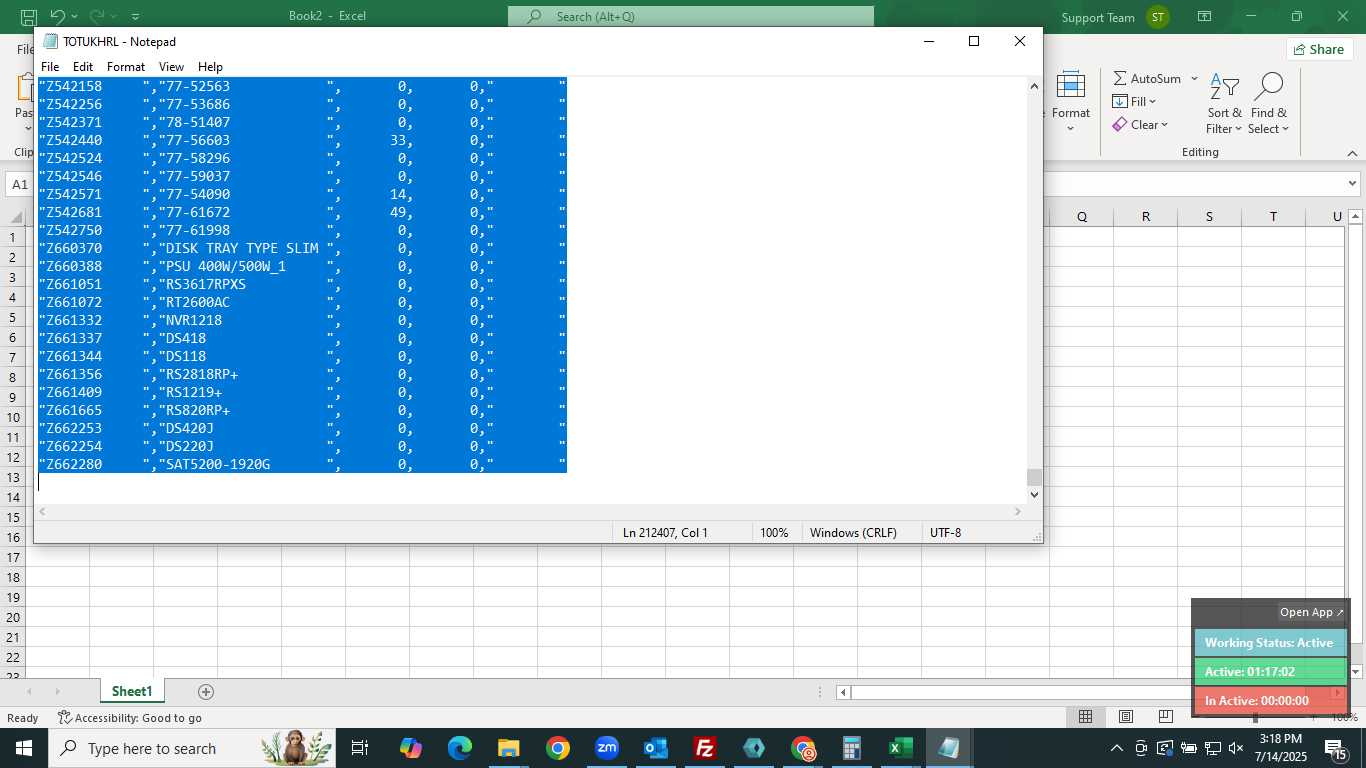Click Notepad scroll down arrow
This screenshot has height=768, width=1366.
(x=1034, y=495)
